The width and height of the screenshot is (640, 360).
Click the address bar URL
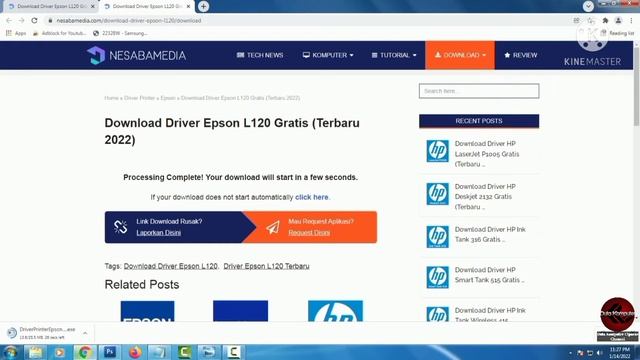(x=129, y=20)
